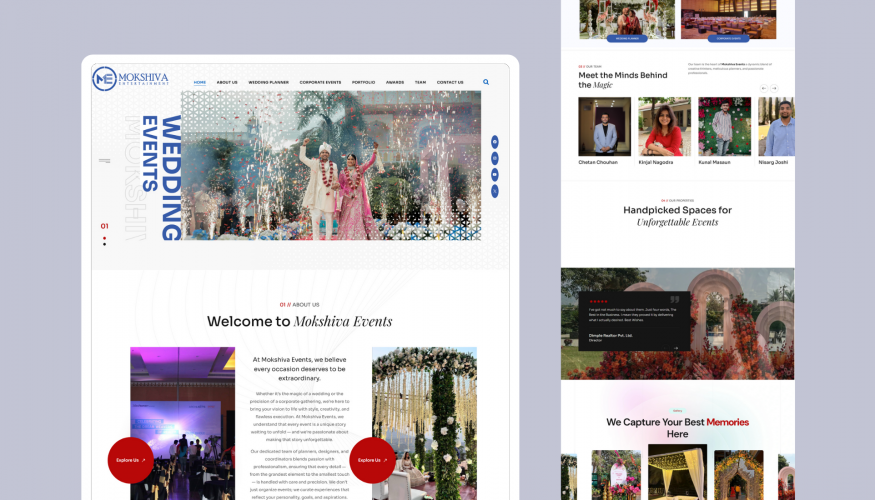This screenshot has height=500, width=875.
Task: Click the blue Corporate Events pill button
Action: (728, 39)
